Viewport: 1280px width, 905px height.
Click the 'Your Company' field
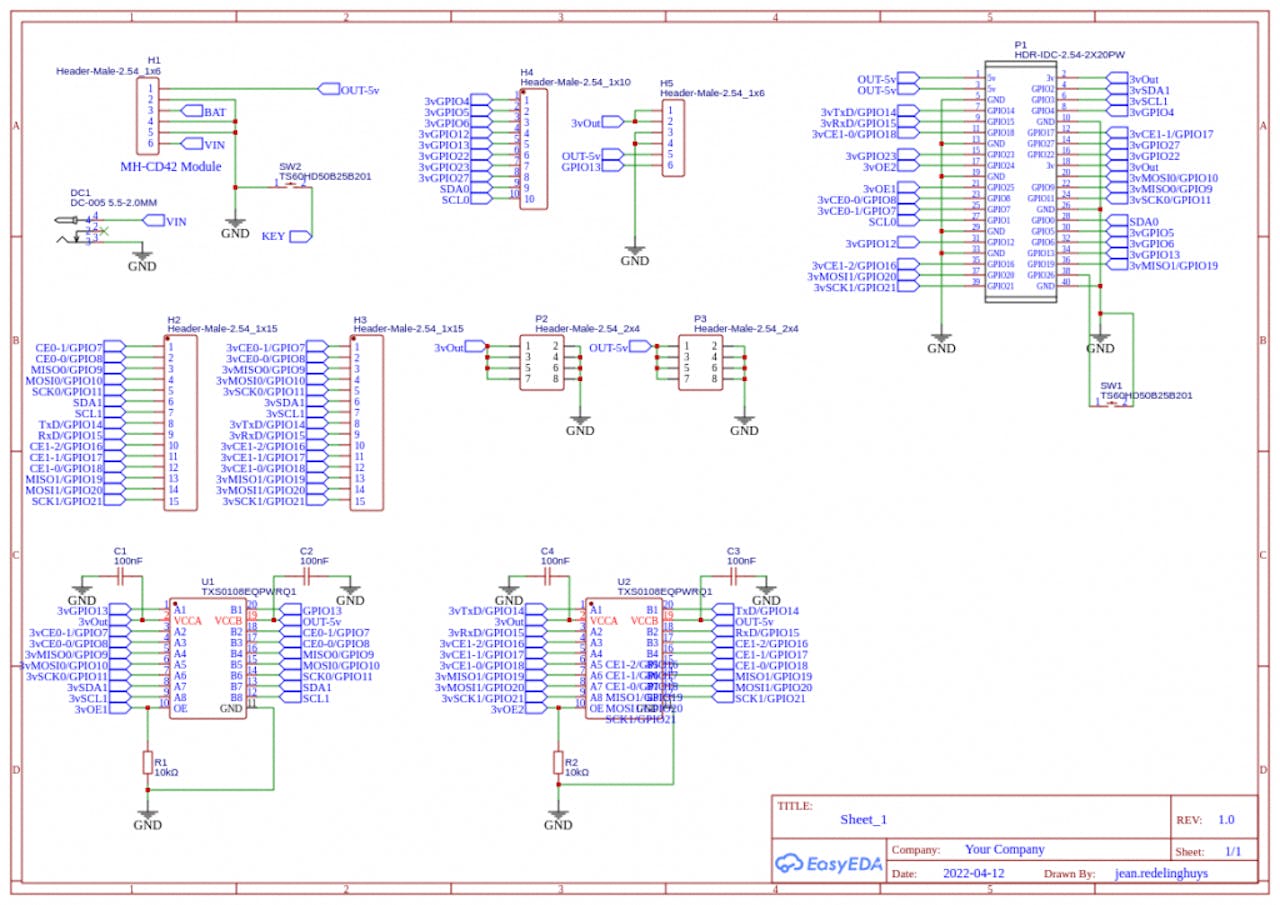click(x=1004, y=849)
